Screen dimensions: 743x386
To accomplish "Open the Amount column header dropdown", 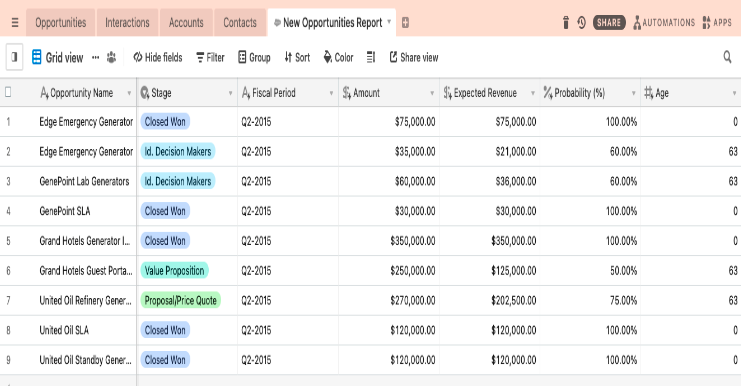I will (x=432, y=93).
